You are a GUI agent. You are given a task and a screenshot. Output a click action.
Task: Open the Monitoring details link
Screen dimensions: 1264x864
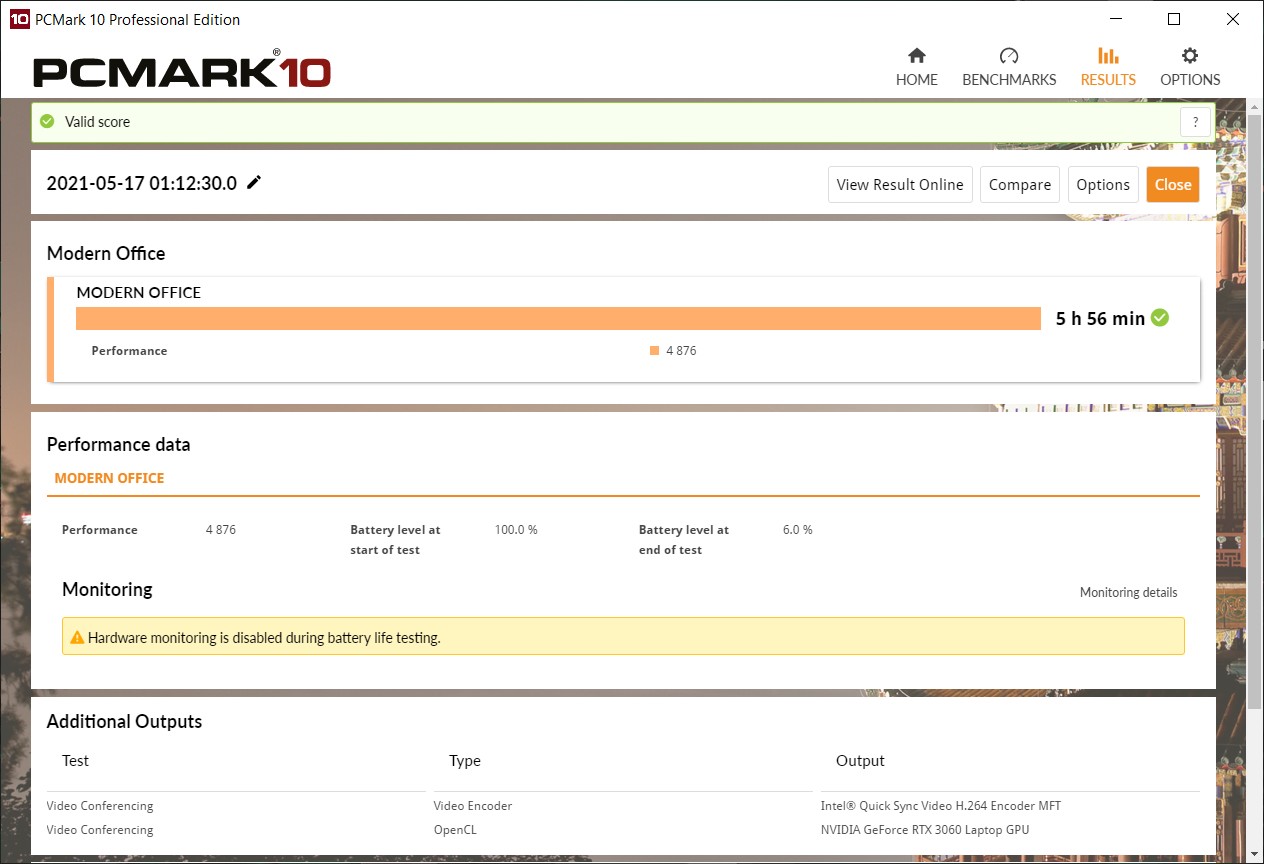[1128, 593]
